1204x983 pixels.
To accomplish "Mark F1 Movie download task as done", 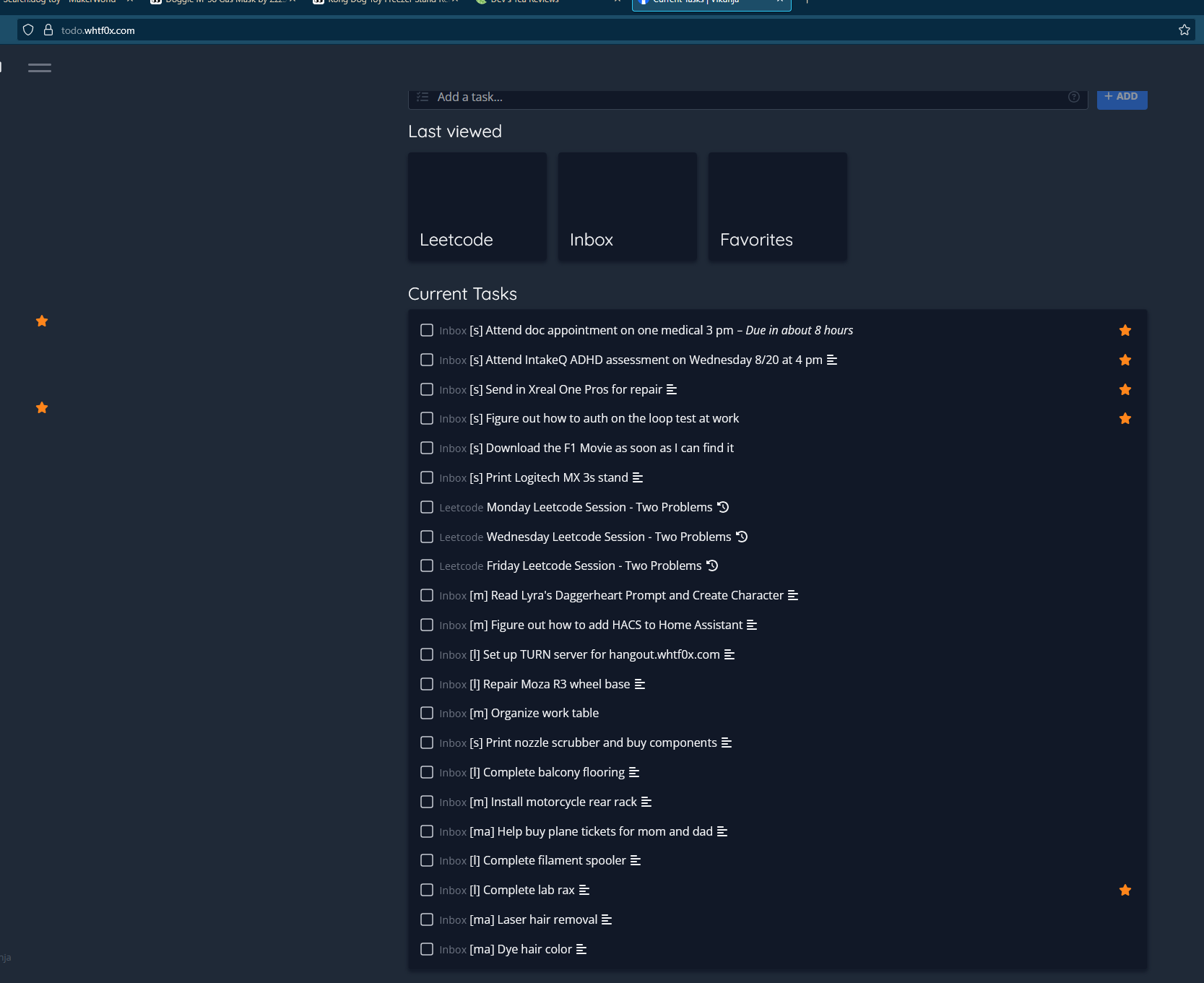I will click(x=427, y=449).
